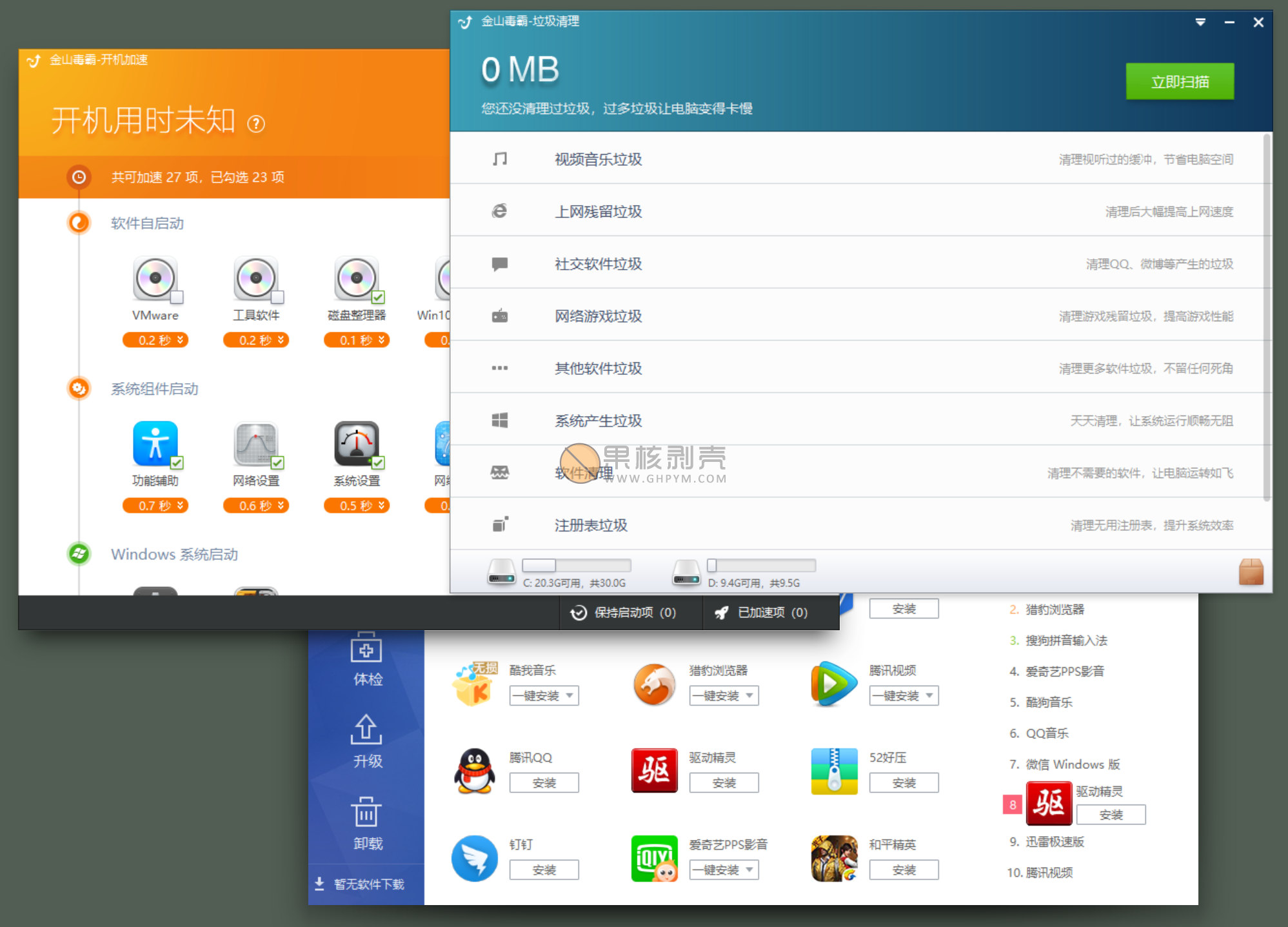Untick the 网络设置 checkbox

coord(277,463)
